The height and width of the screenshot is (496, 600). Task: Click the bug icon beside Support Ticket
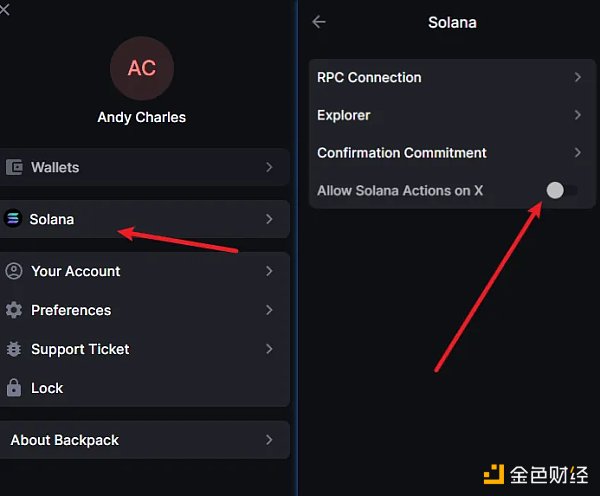[x=14, y=349]
